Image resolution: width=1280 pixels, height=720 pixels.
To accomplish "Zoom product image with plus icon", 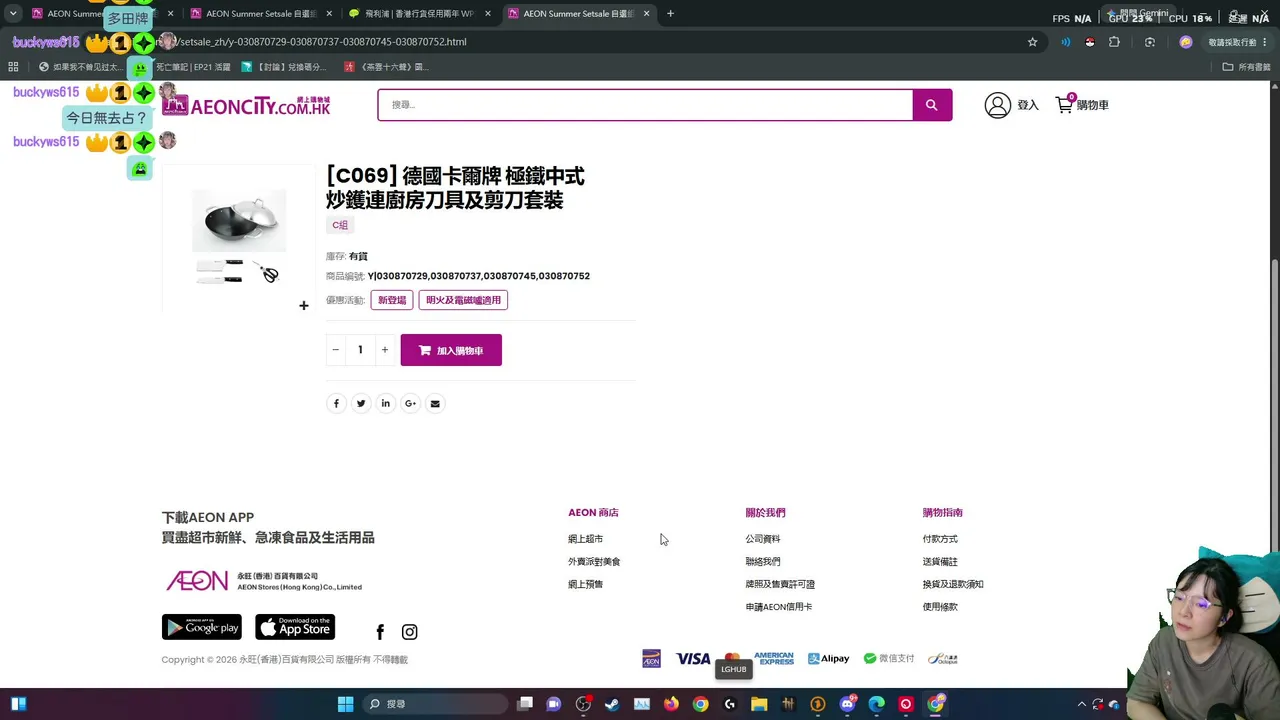I will pyautogui.click(x=304, y=305).
